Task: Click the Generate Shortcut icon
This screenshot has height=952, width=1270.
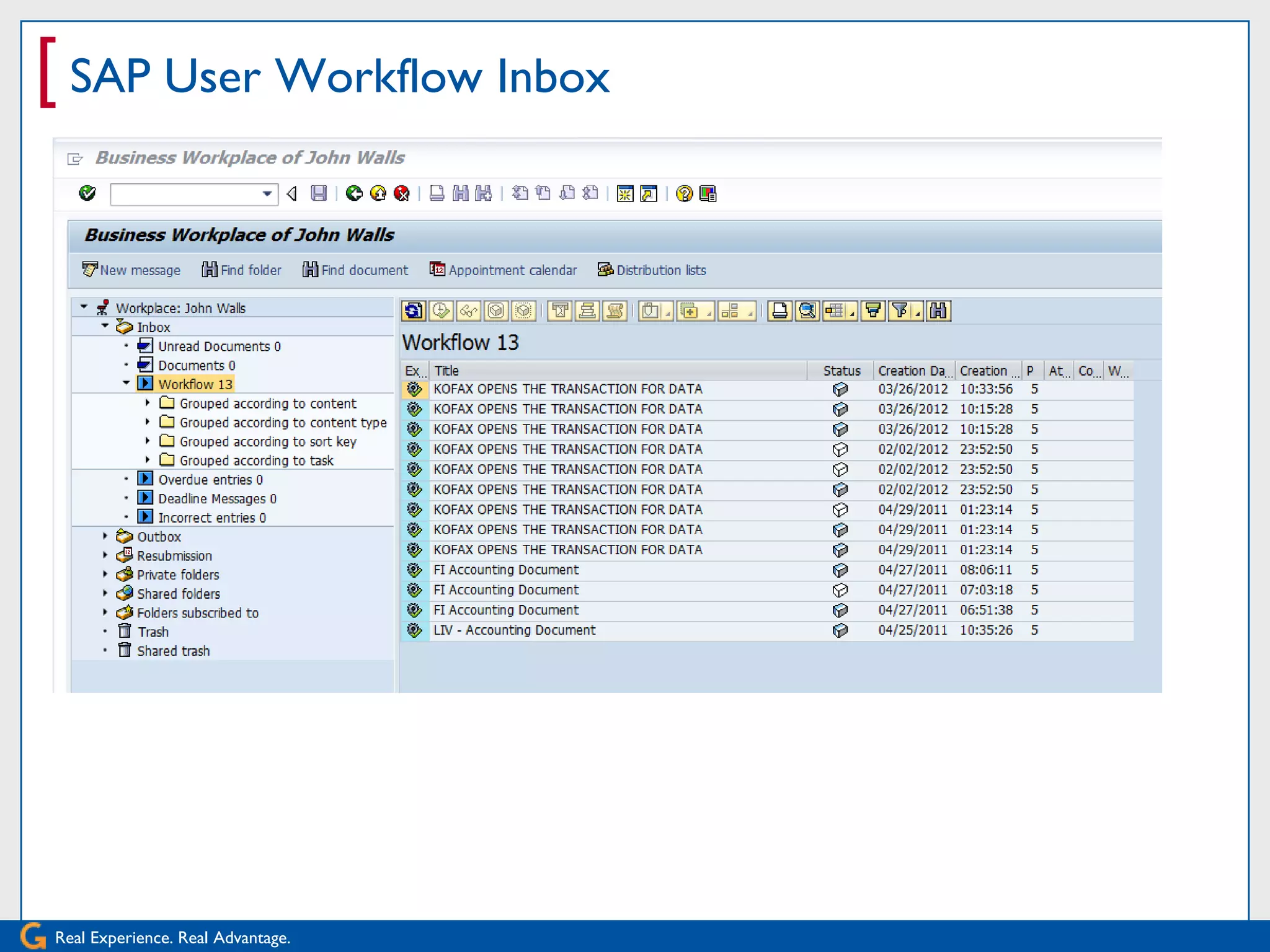Action: tap(649, 193)
